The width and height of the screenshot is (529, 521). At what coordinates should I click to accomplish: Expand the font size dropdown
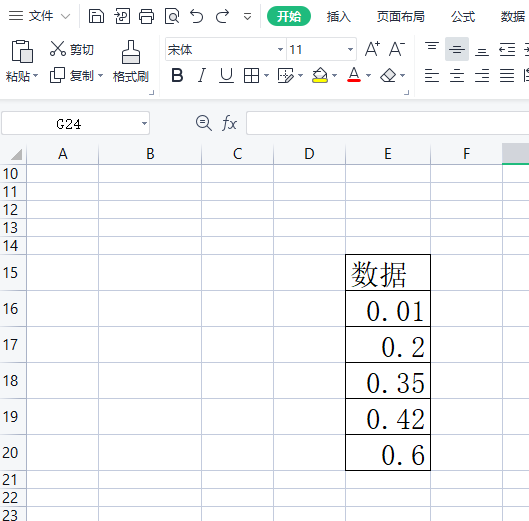(351, 50)
